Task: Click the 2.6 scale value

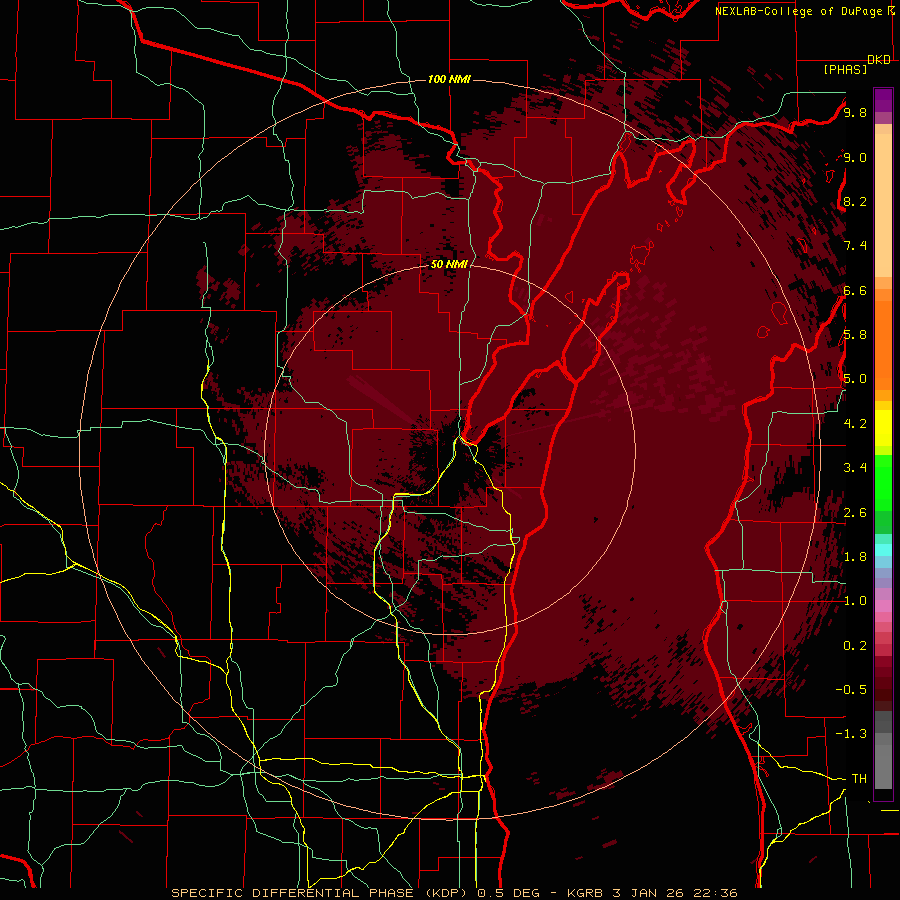Action: (x=855, y=513)
